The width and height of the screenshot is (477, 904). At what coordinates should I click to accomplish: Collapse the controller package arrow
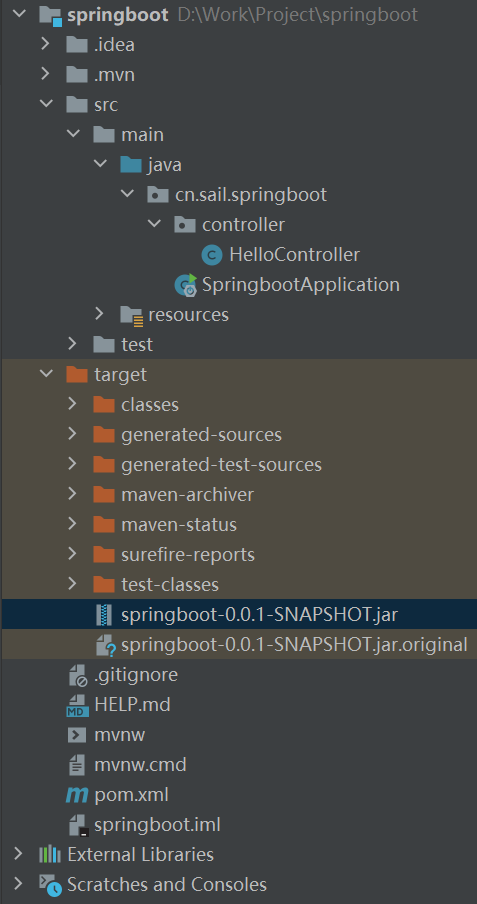[154, 224]
